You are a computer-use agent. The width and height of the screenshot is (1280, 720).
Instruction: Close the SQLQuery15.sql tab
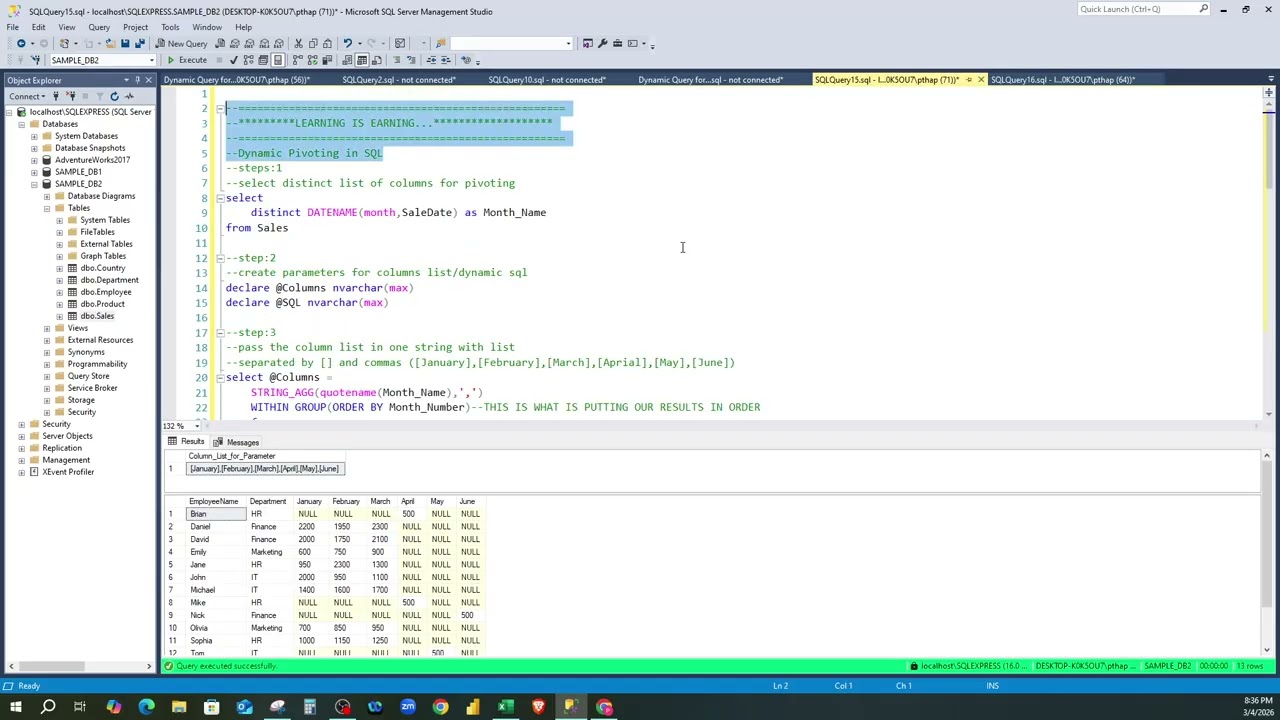point(980,80)
